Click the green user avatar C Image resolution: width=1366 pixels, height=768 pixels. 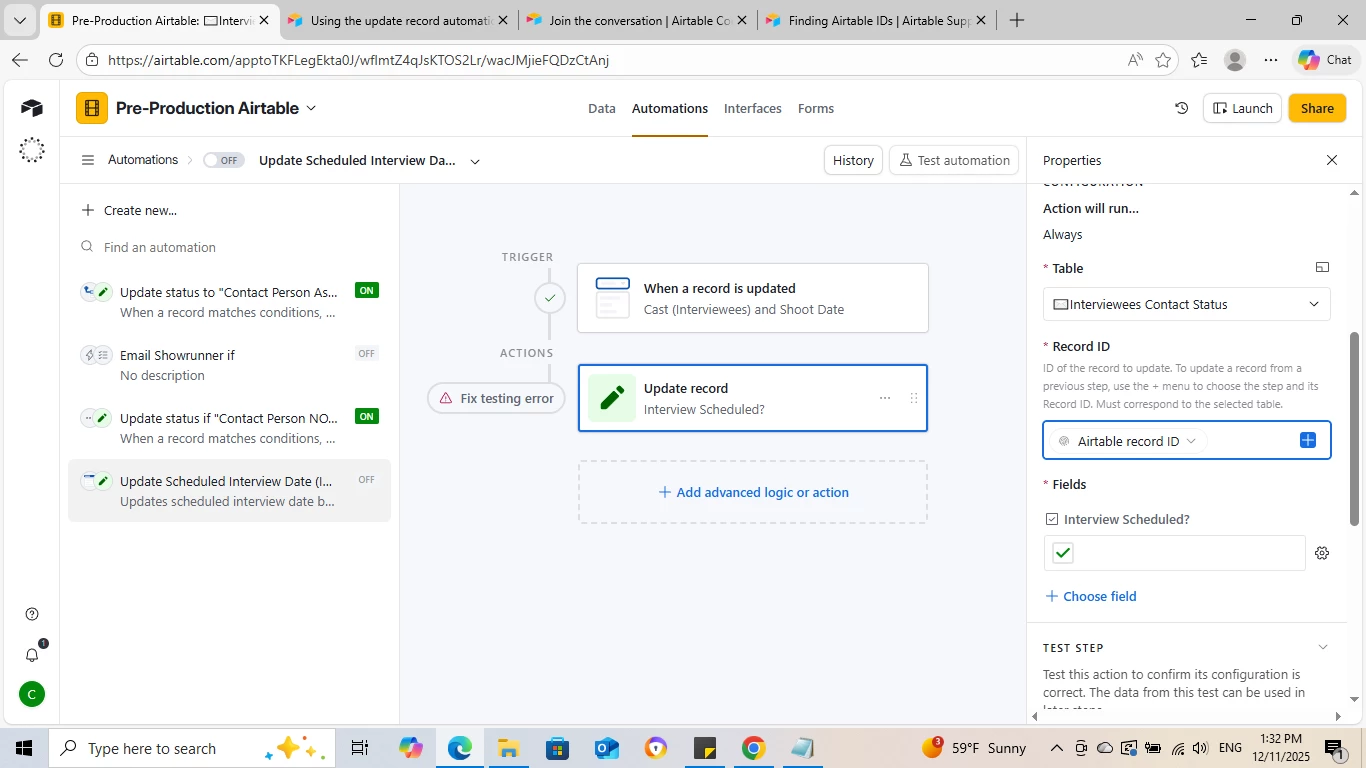(x=32, y=694)
